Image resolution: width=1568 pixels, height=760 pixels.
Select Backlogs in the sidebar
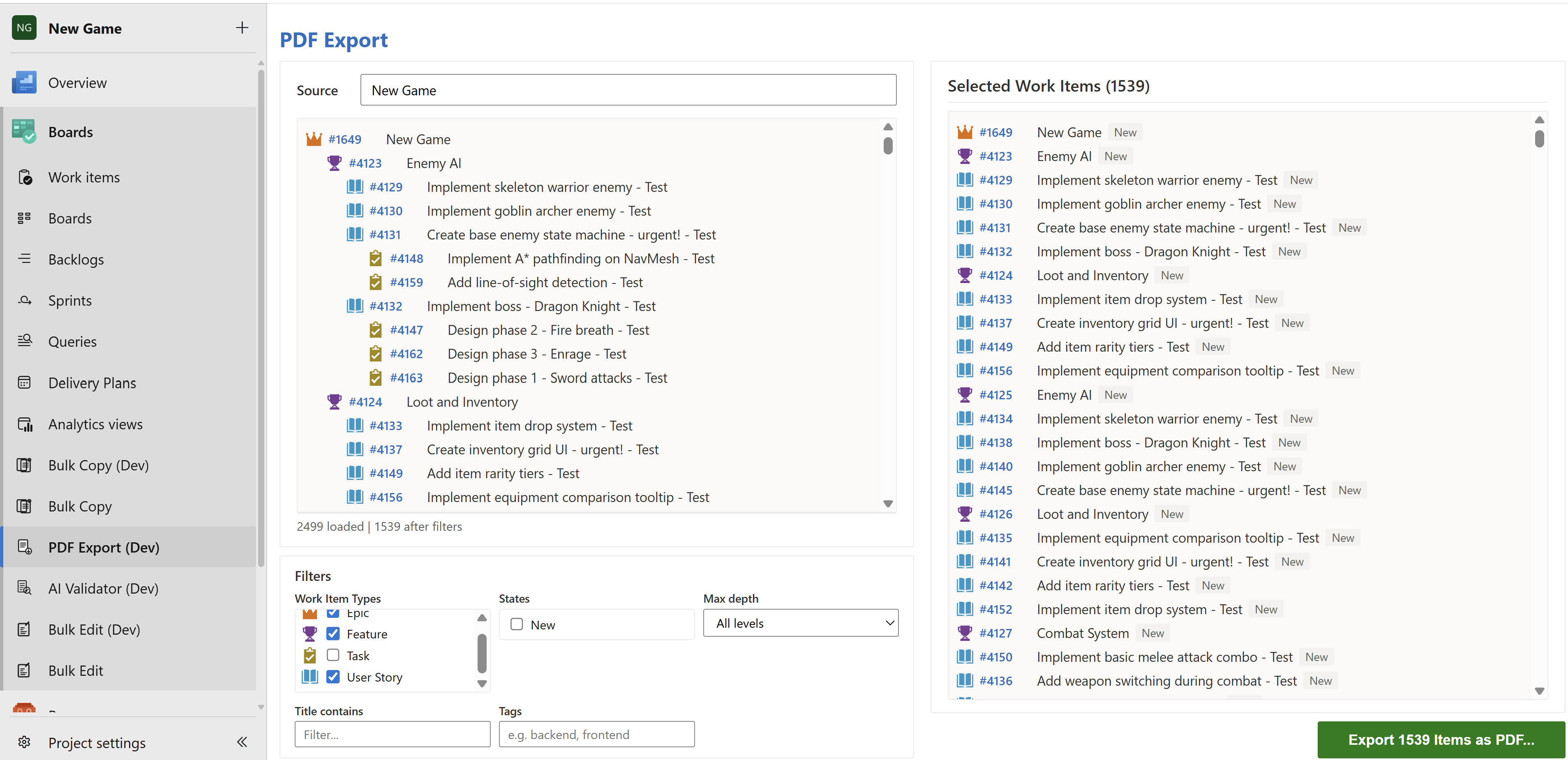click(76, 259)
